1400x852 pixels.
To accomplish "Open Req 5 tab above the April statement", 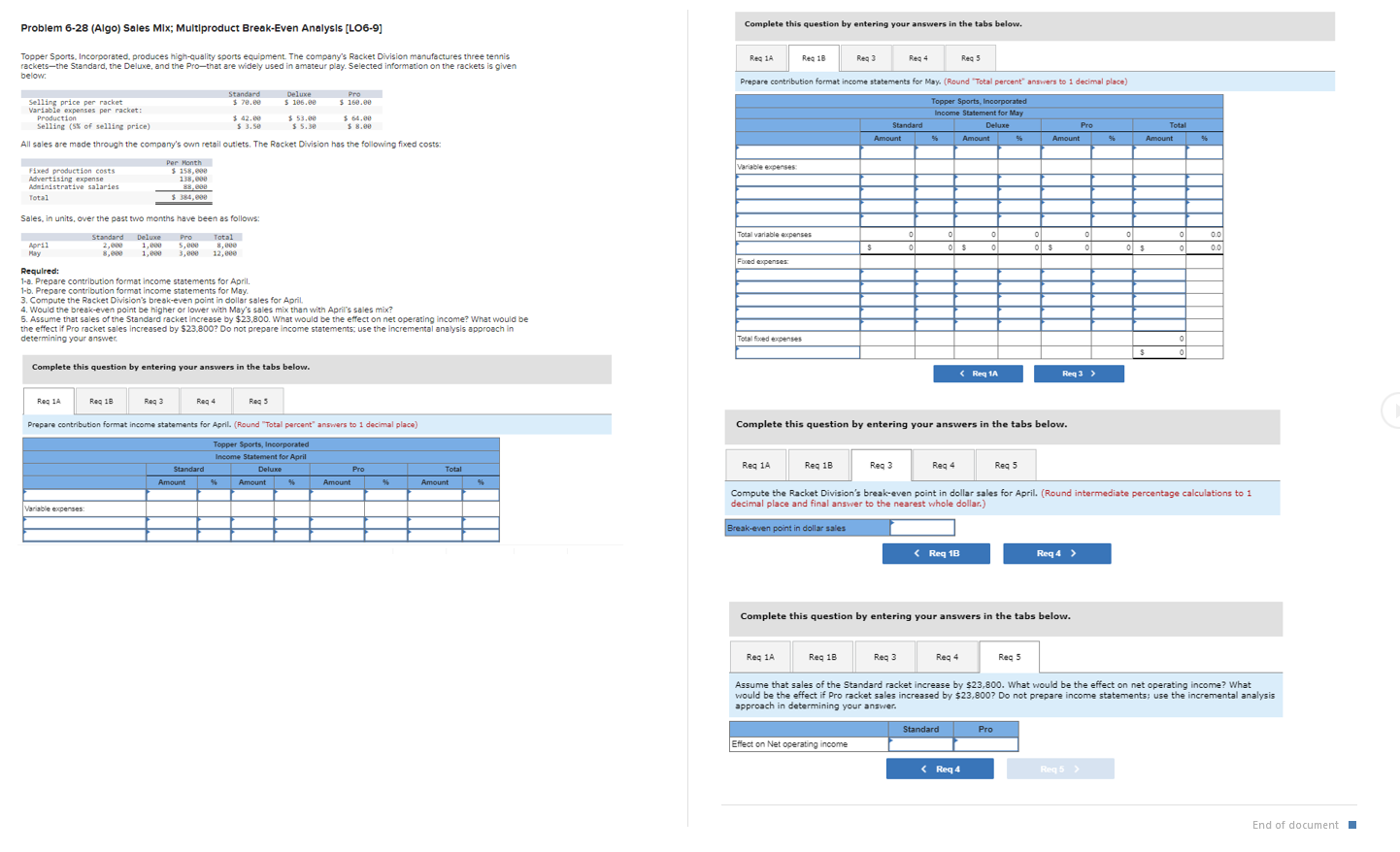I will [x=258, y=401].
